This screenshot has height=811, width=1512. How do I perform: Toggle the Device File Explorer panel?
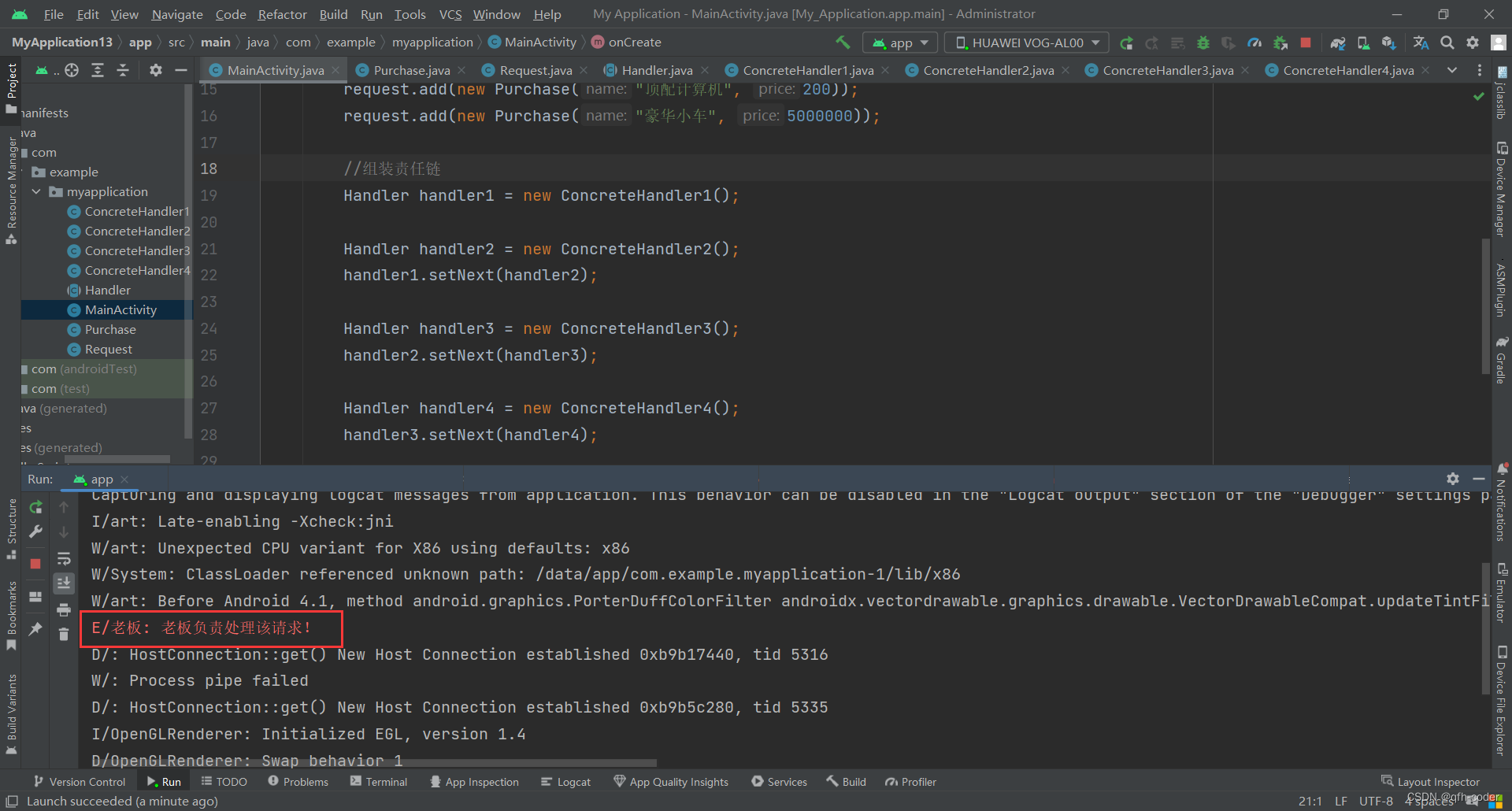click(x=1502, y=700)
